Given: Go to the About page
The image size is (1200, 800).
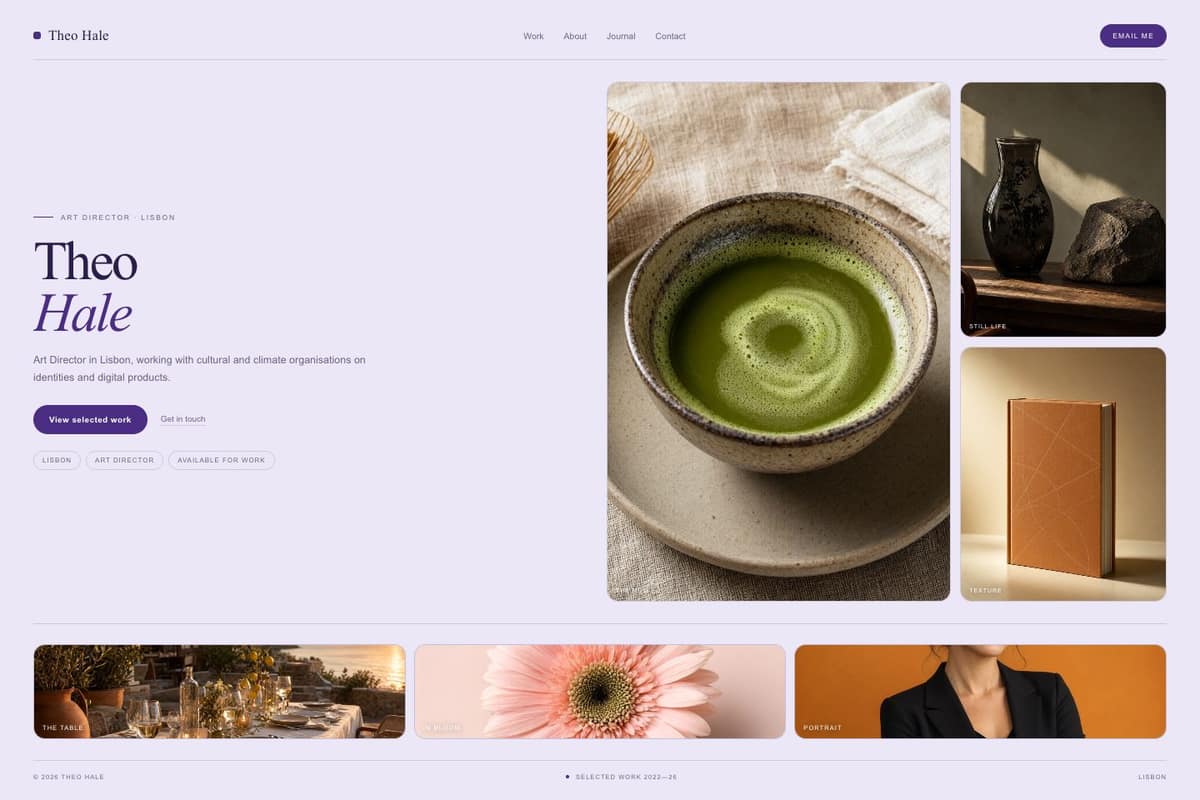Looking at the screenshot, I should click(x=575, y=36).
